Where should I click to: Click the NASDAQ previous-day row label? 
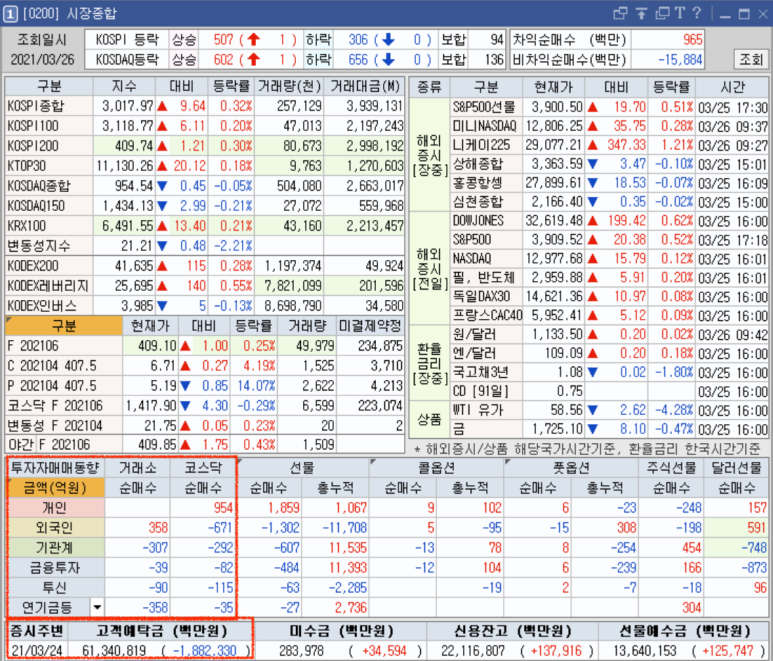click(486, 258)
